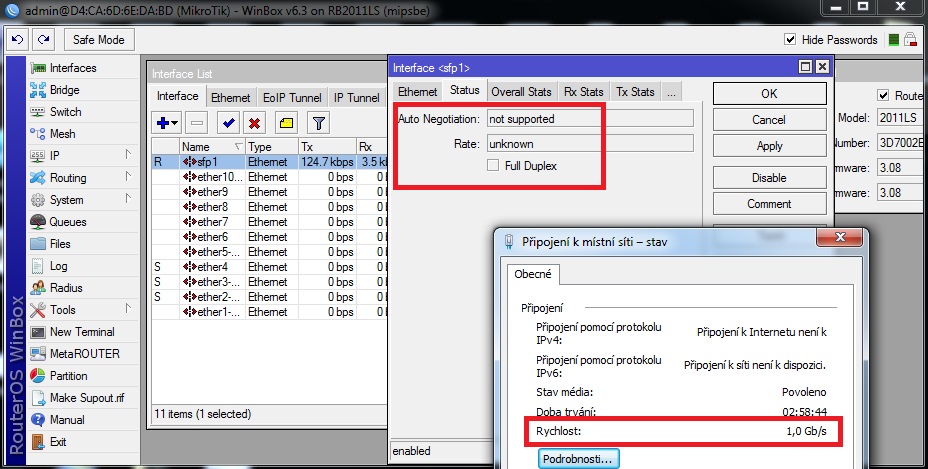Viewport: 928px width, 469px height.
Task: Select the ether8 interface row
Action: 269,207
